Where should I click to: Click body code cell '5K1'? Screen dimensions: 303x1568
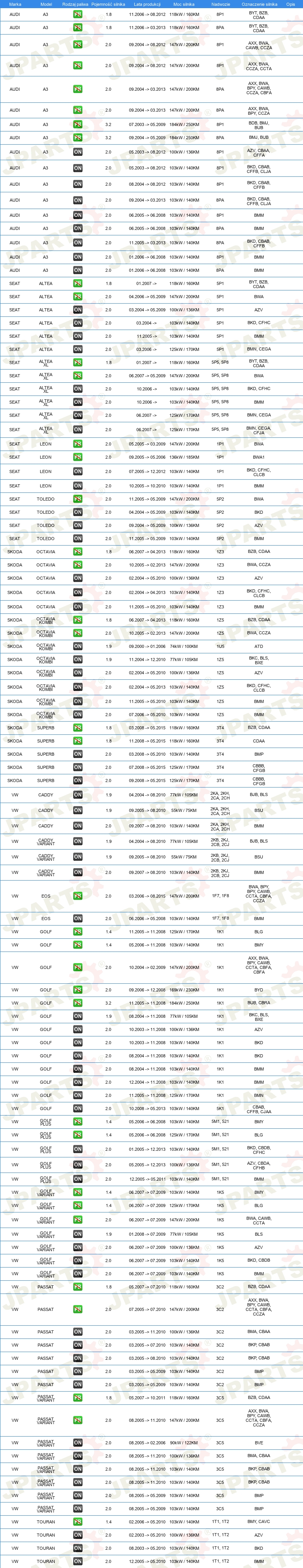(220, 1109)
